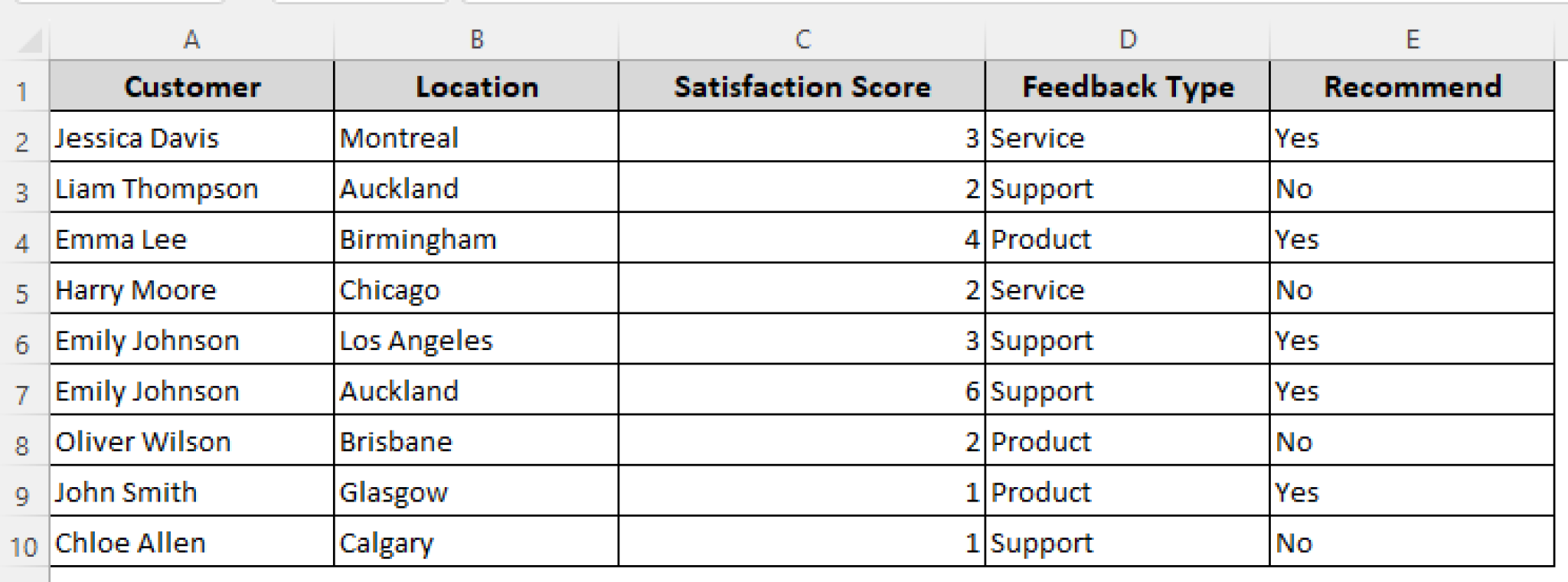Click Emma Lee's satisfaction score cell
Viewport: 1568px width, 582px height.
pos(801,239)
